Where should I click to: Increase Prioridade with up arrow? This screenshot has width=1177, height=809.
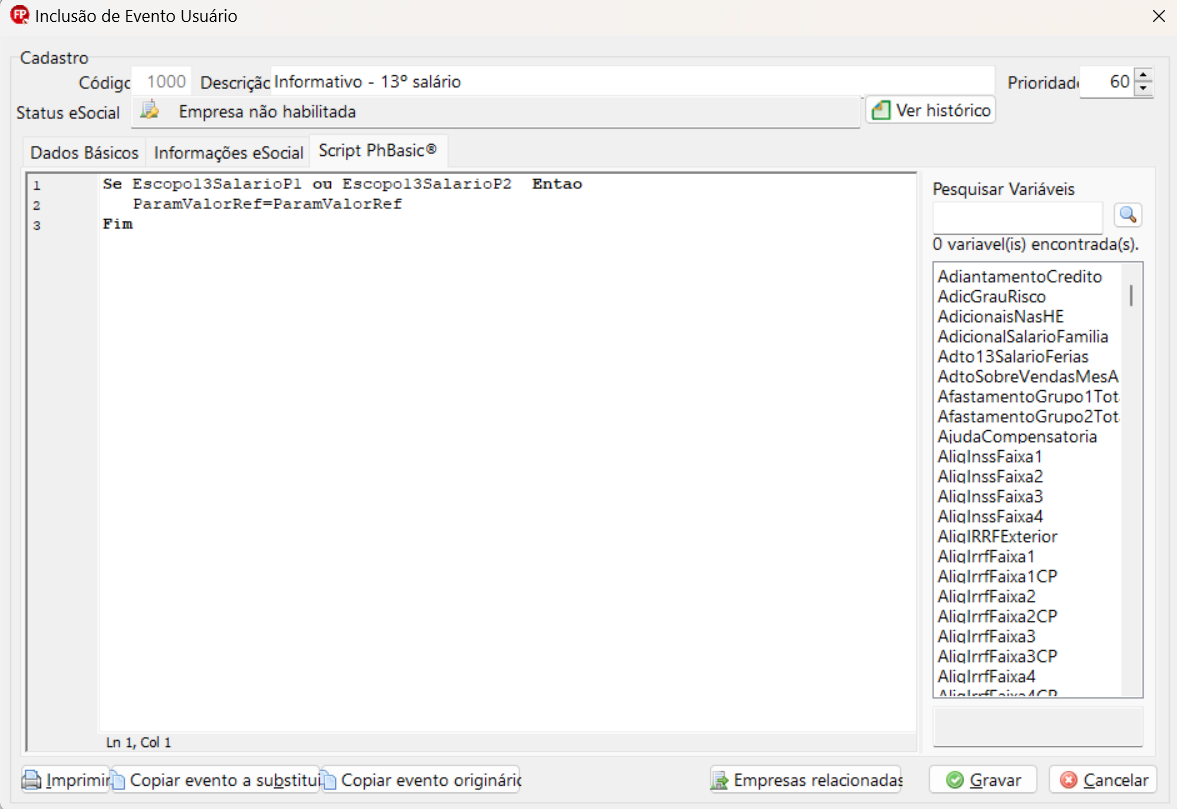click(x=1143, y=75)
